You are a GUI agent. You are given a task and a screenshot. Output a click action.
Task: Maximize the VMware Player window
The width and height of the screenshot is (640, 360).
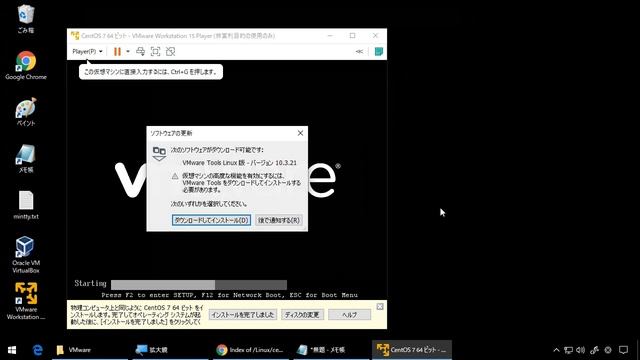[x=353, y=36]
